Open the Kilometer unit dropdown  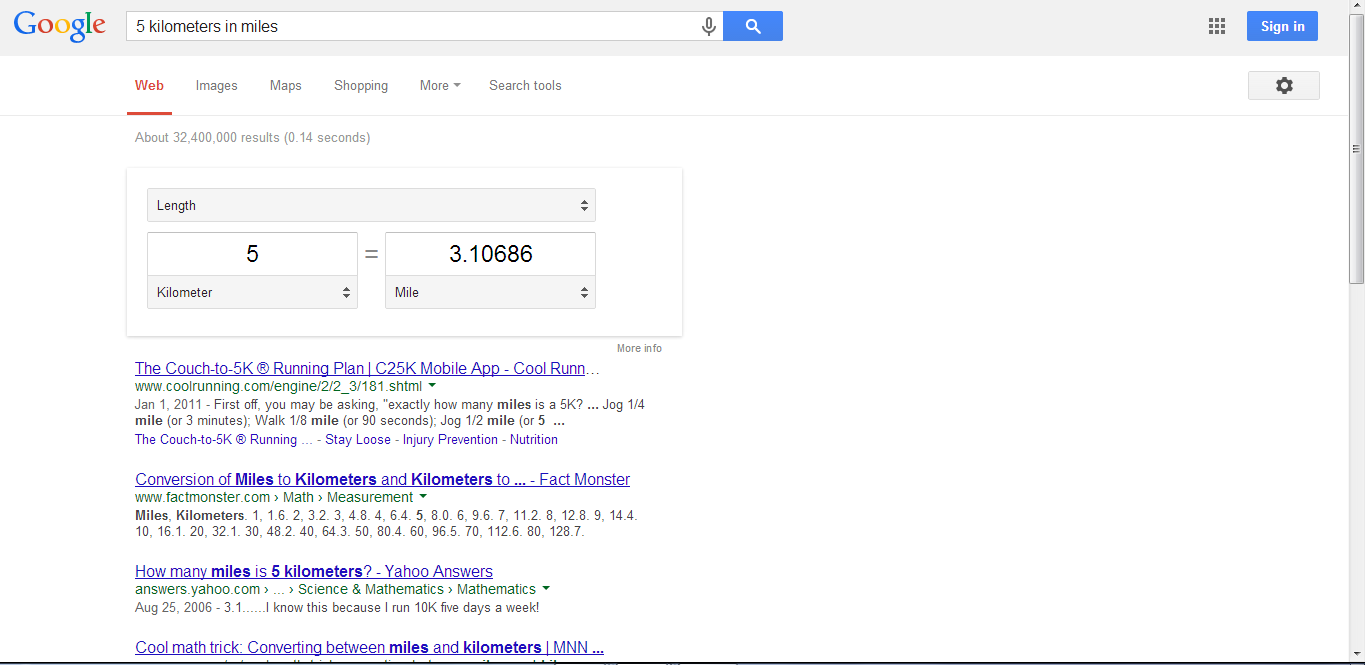coord(252,293)
